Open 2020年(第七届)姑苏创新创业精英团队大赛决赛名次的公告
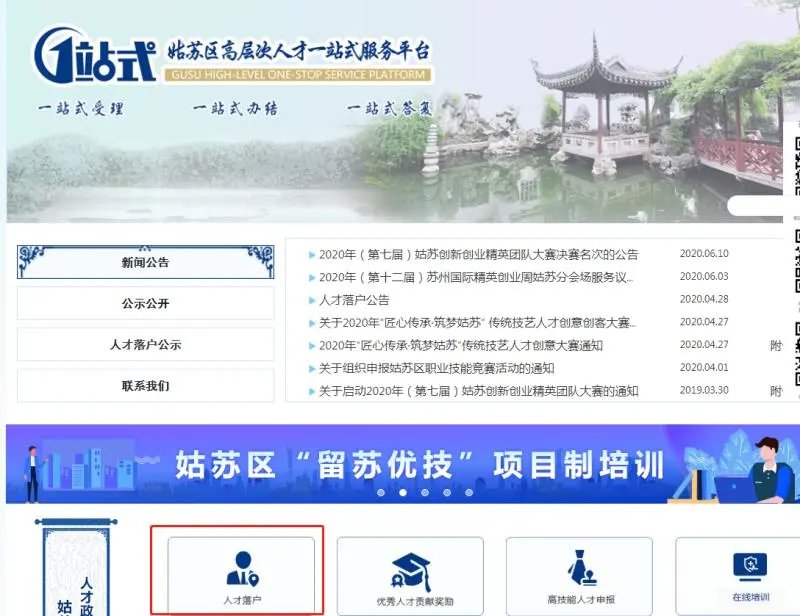This screenshot has width=800, height=616. click(479, 254)
